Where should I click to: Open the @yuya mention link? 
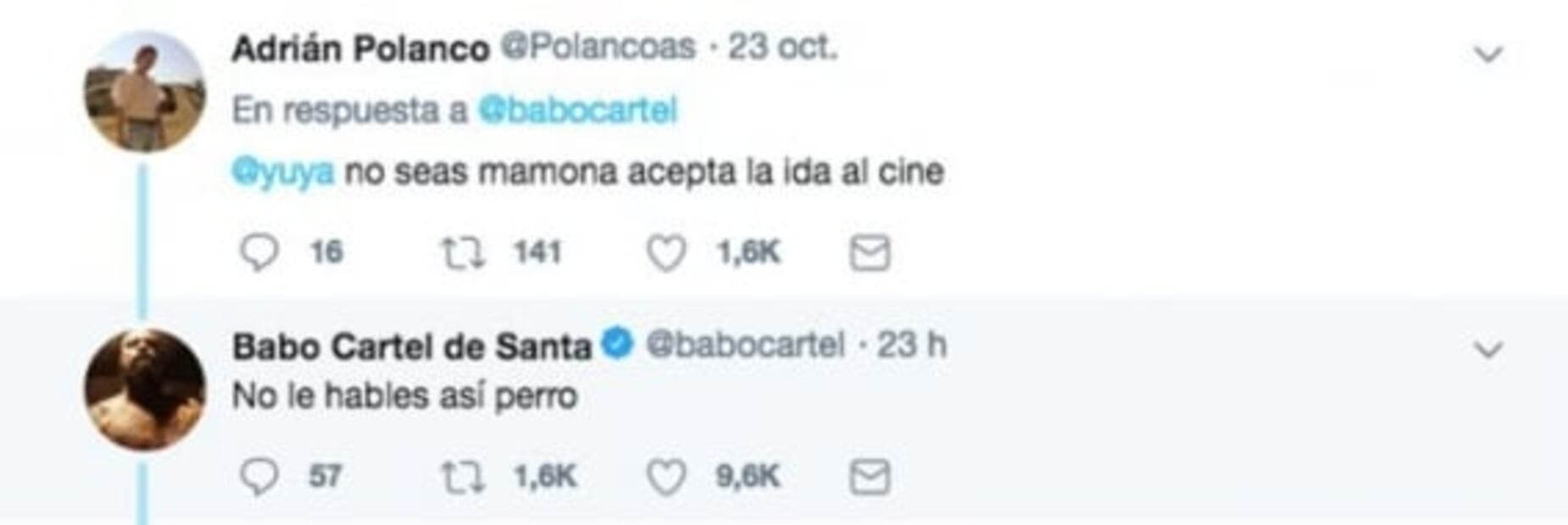(x=283, y=173)
